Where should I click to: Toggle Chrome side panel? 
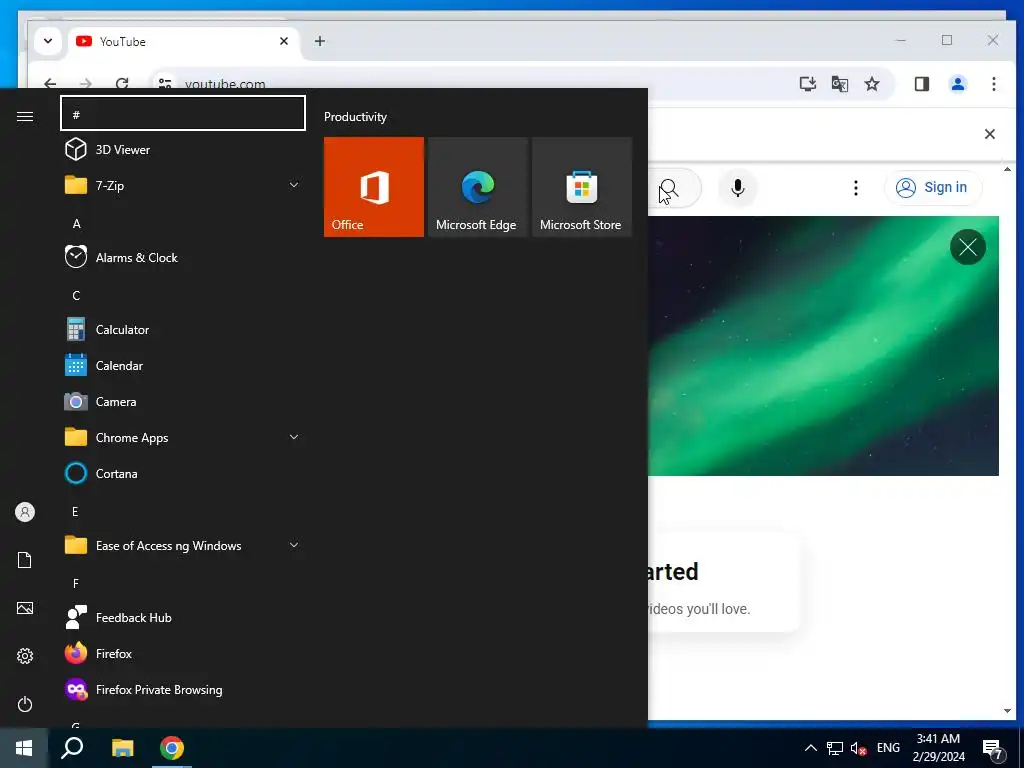pos(921,84)
